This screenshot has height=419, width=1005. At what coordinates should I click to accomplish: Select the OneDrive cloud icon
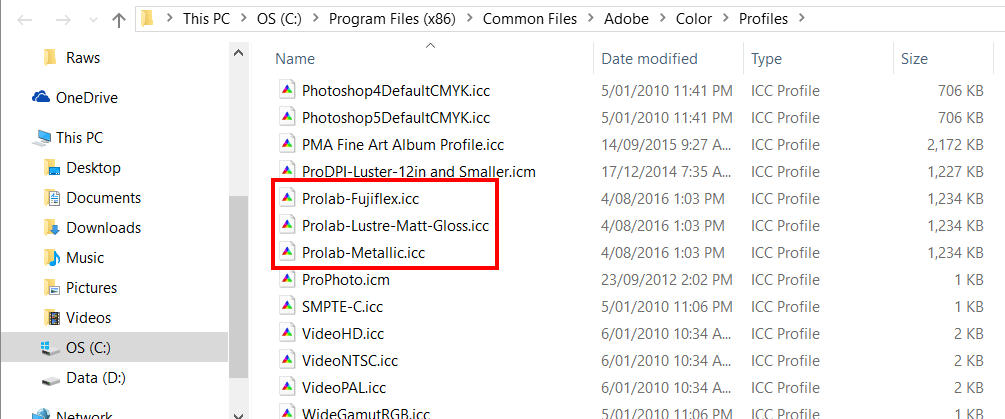pyautogui.click(x=41, y=98)
